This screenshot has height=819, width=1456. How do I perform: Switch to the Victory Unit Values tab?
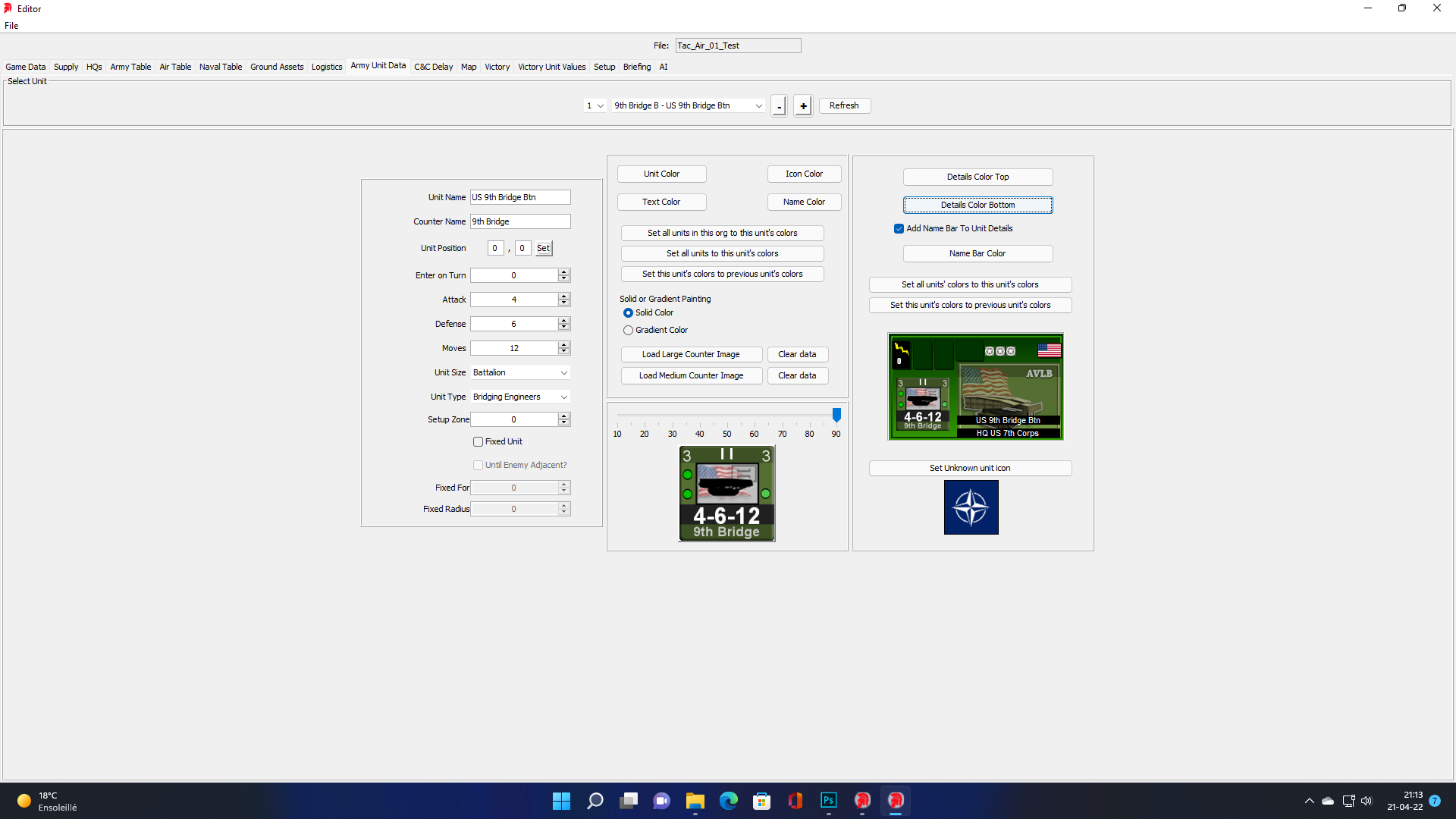(552, 67)
